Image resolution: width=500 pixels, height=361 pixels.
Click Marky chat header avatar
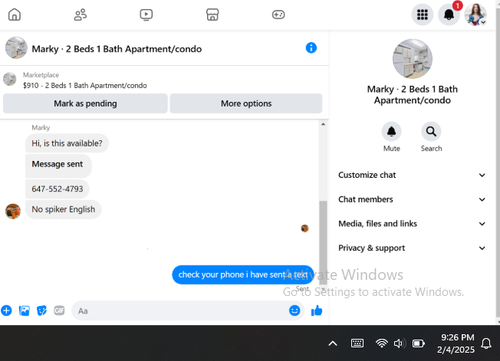pyautogui.click(x=16, y=48)
